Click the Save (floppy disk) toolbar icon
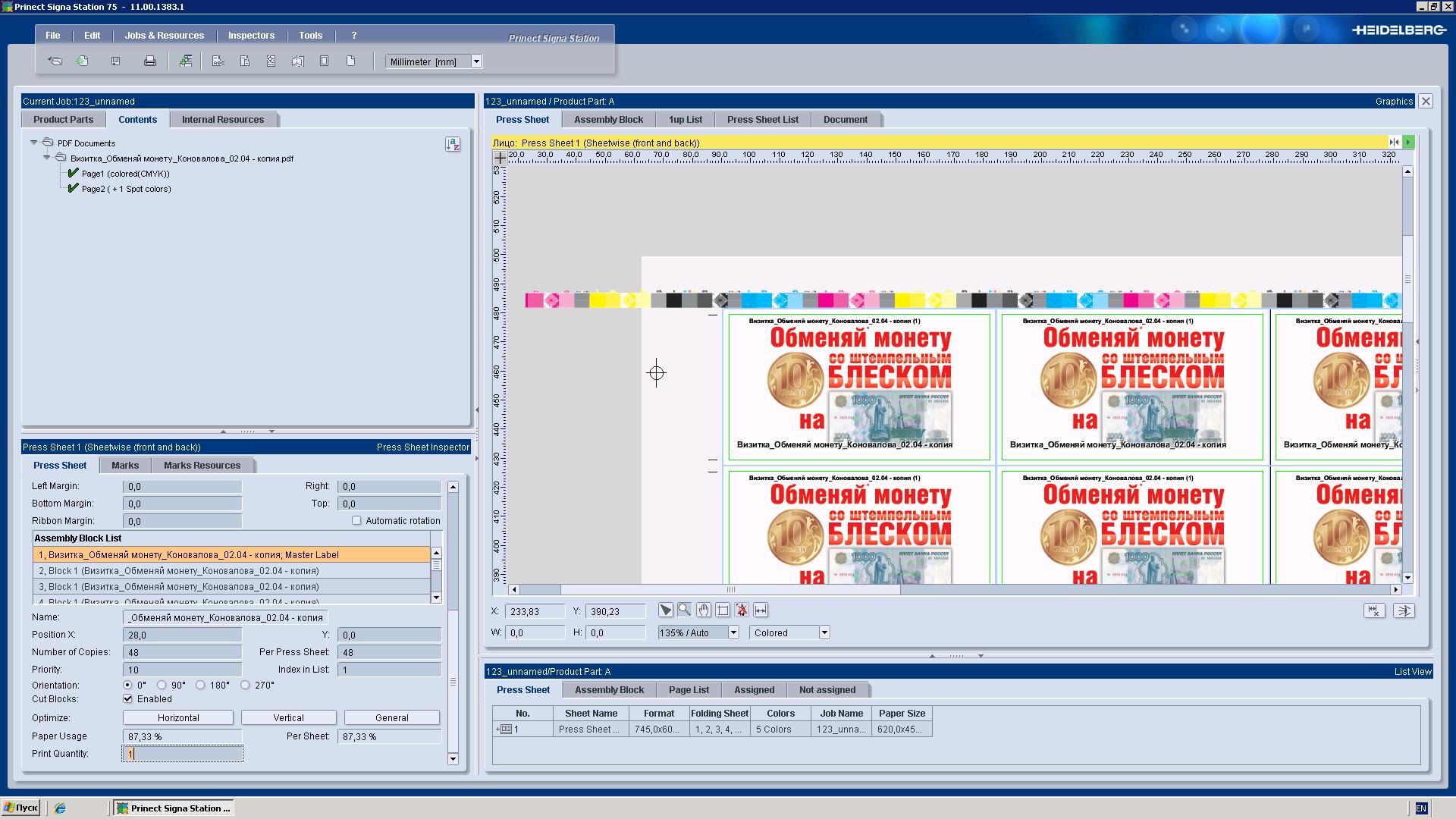 click(x=115, y=61)
